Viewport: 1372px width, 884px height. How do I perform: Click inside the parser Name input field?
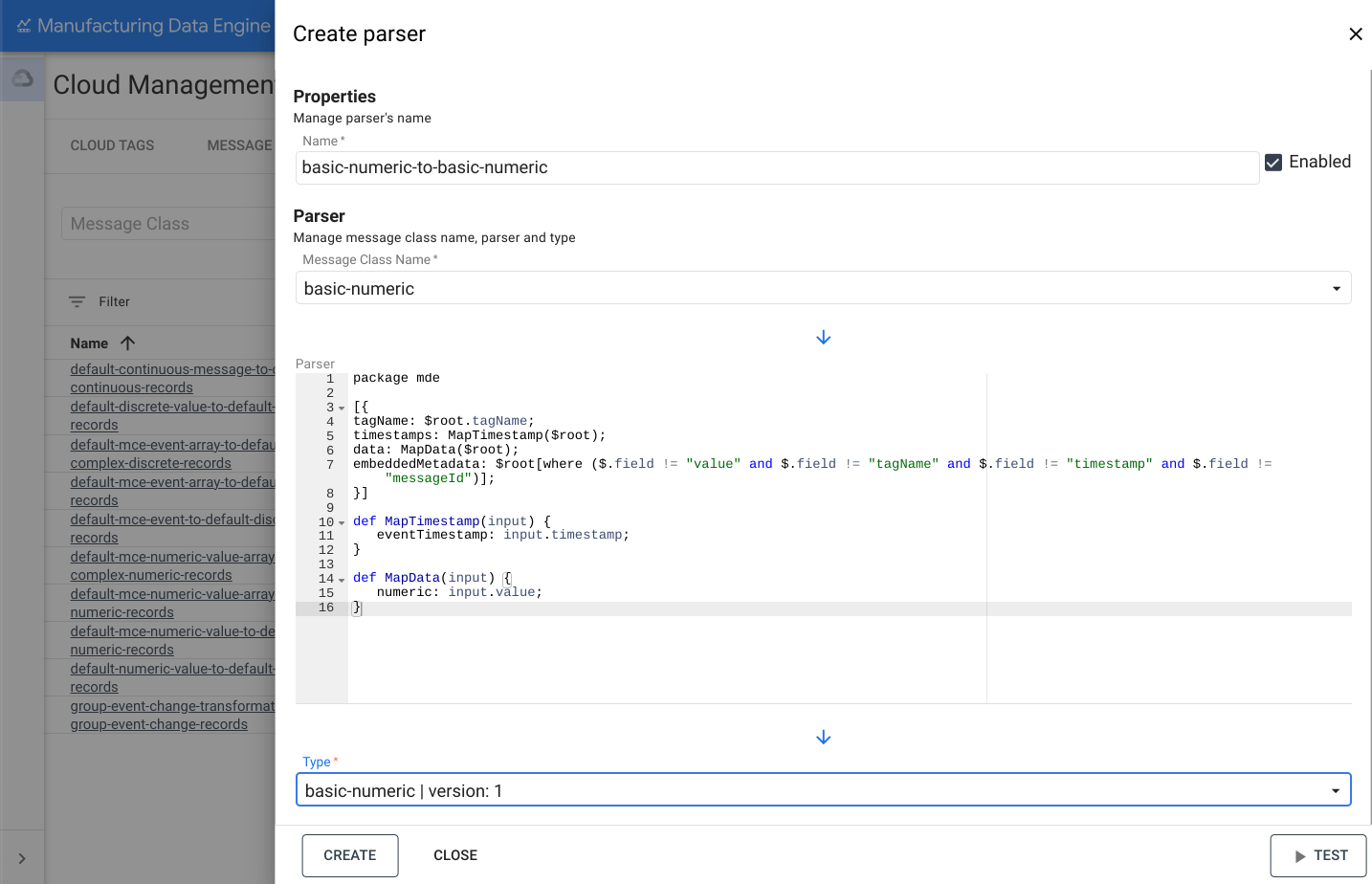pos(670,166)
